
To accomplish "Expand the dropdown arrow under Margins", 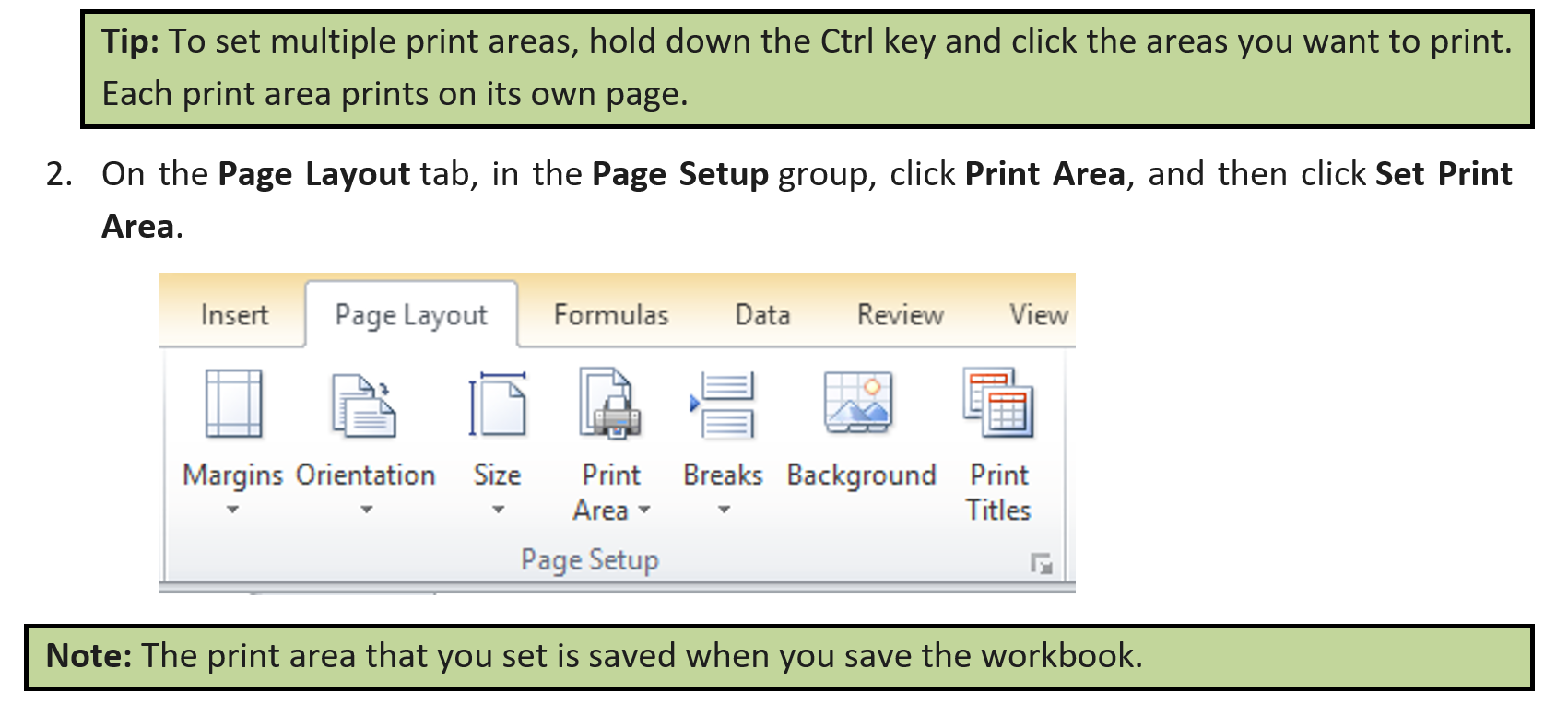I will (x=233, y=510).
